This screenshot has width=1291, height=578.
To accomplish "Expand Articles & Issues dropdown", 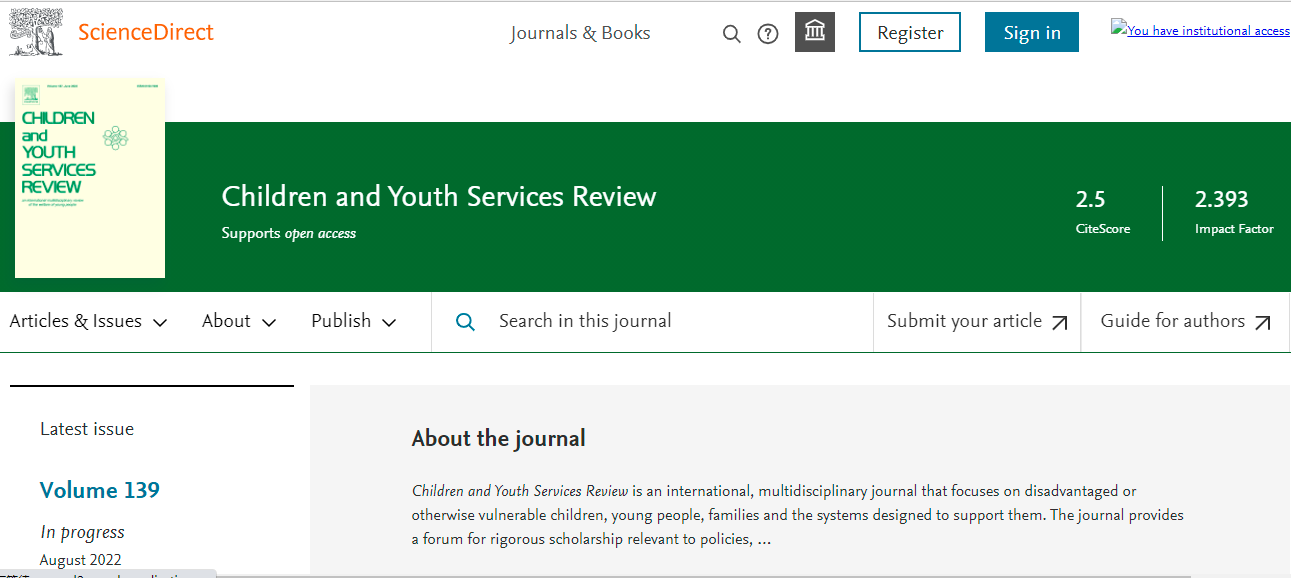I will click(x=88, y=321).
